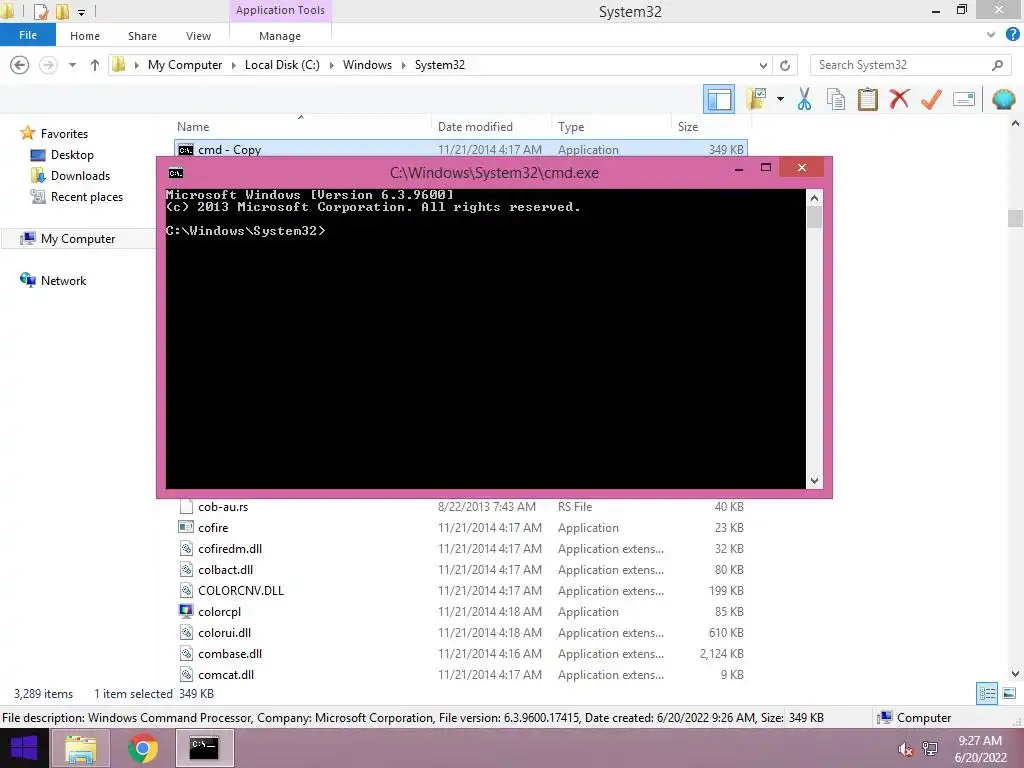
Task: Select Network in navigation pane
Action: pyautogui.click(x=63, y=281)
